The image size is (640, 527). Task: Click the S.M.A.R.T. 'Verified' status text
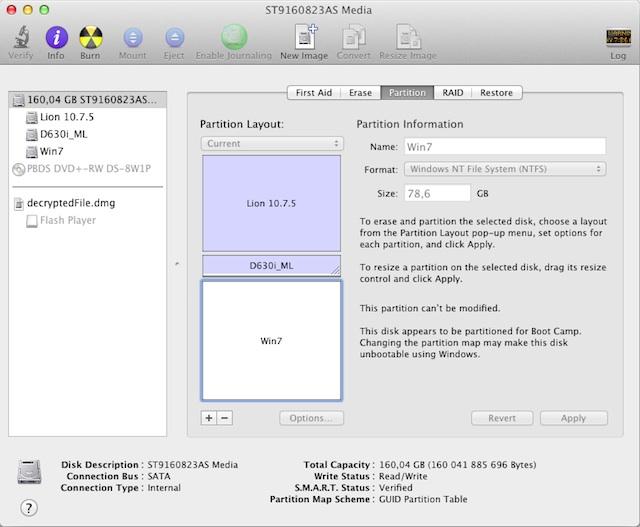[x=396, y=487]
